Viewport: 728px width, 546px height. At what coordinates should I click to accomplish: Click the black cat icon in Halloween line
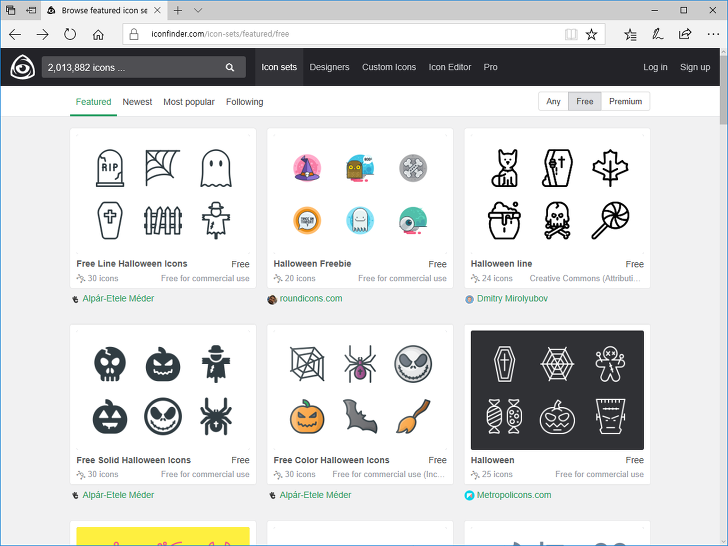[505, 168]
